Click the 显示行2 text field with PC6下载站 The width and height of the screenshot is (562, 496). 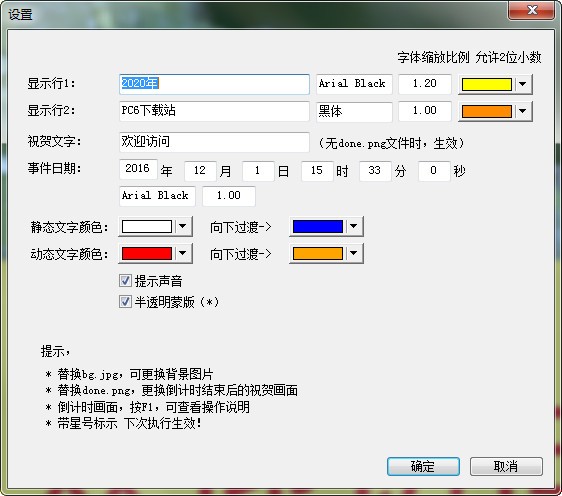pyautogui.click(x=214, y=111)
